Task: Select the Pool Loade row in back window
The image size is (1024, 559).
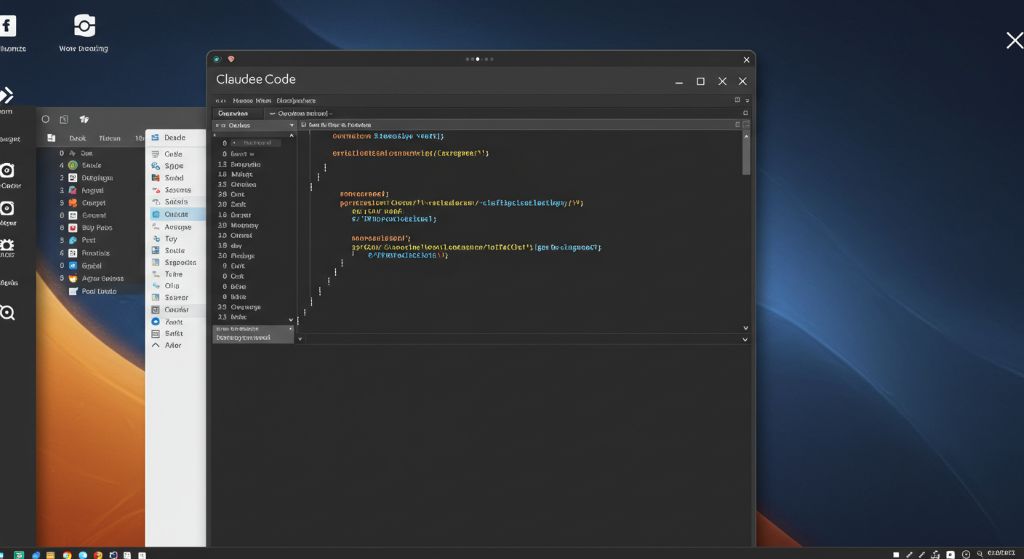Action: [x=93, y=291]
